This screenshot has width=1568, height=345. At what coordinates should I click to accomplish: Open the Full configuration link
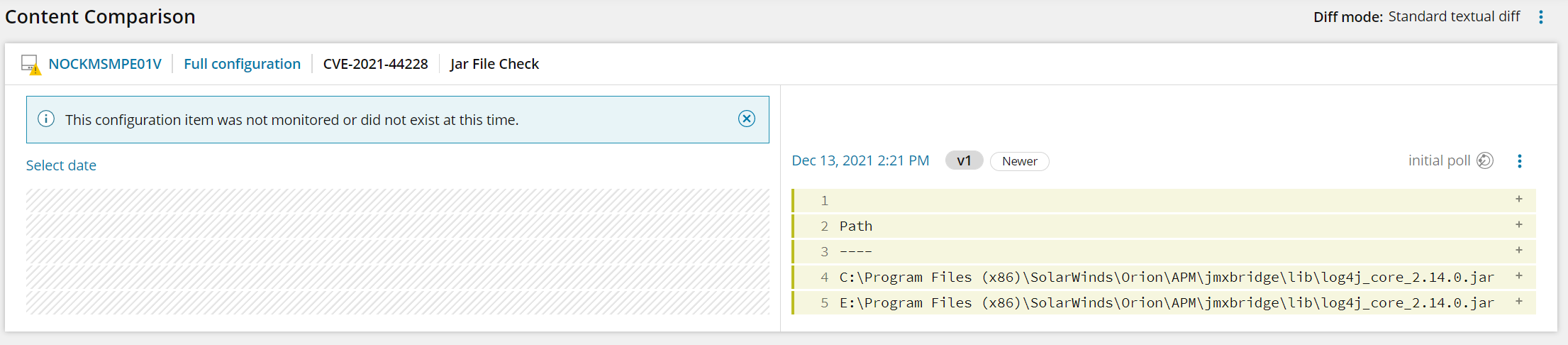click(x=242, y=64)
